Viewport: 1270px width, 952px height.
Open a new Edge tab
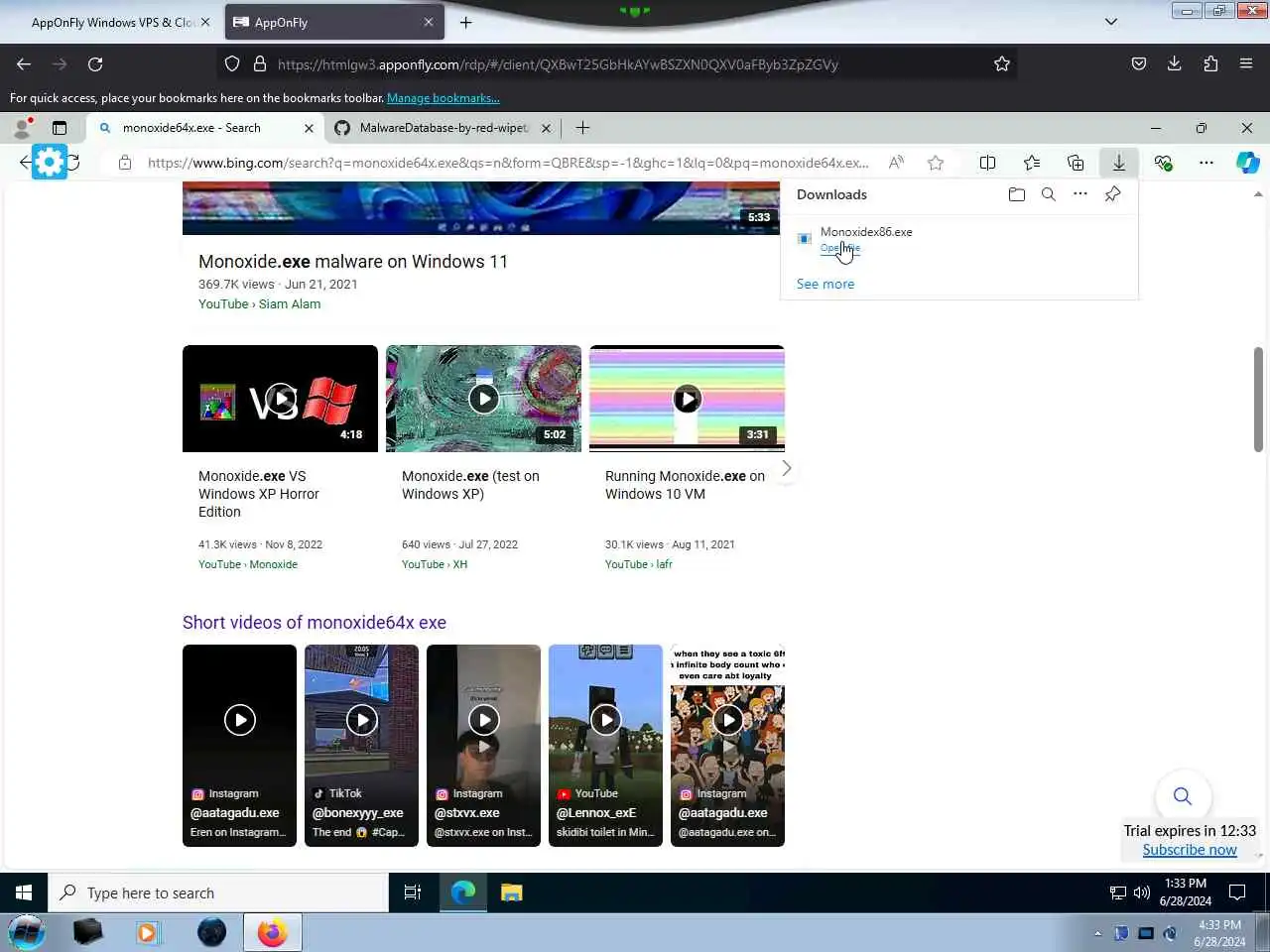point(582,128)
